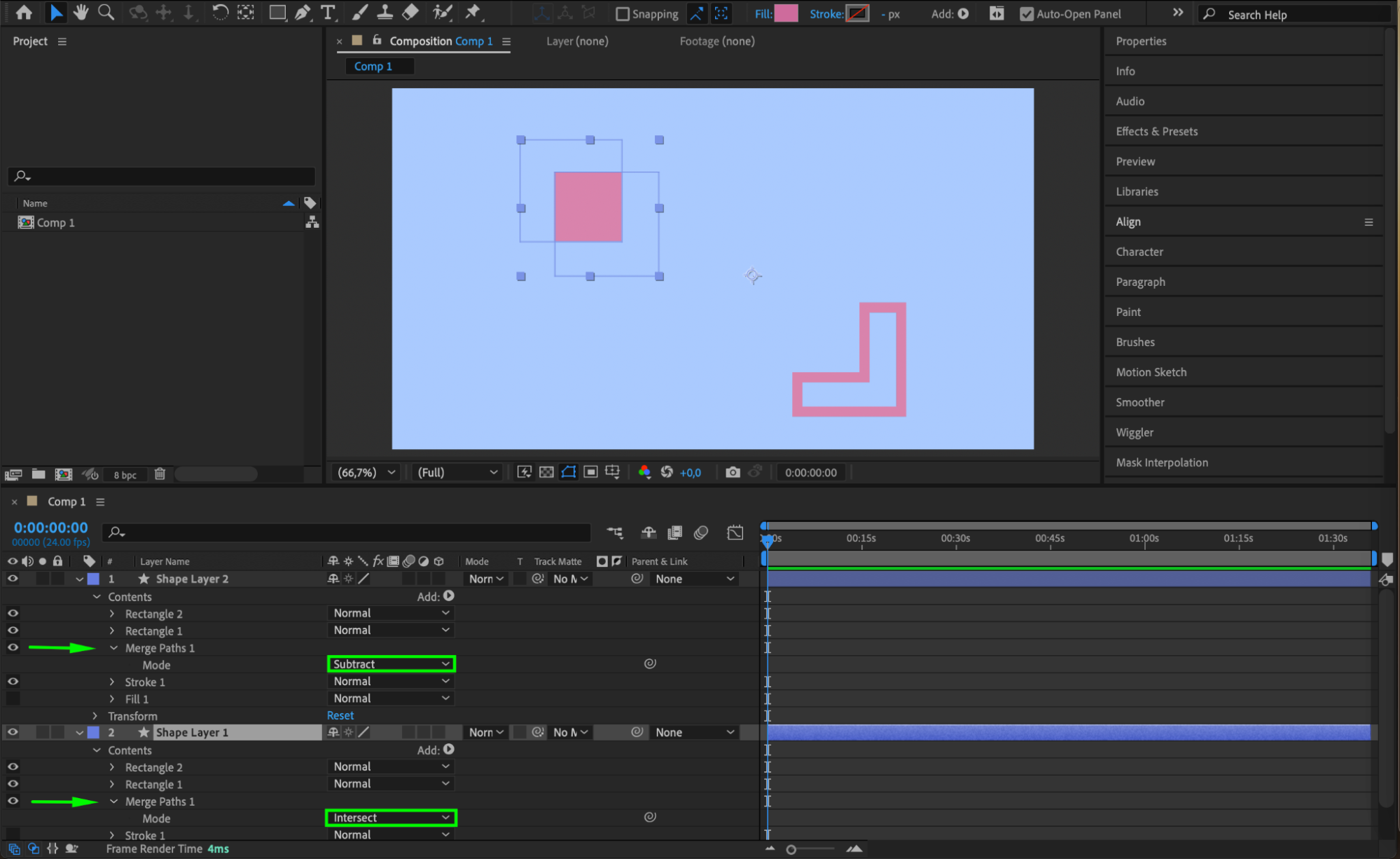Hide Shape Layer 2 with eye icon
Image resolution: width=1400 pixels, height=859 pixels.
point(13,579)
